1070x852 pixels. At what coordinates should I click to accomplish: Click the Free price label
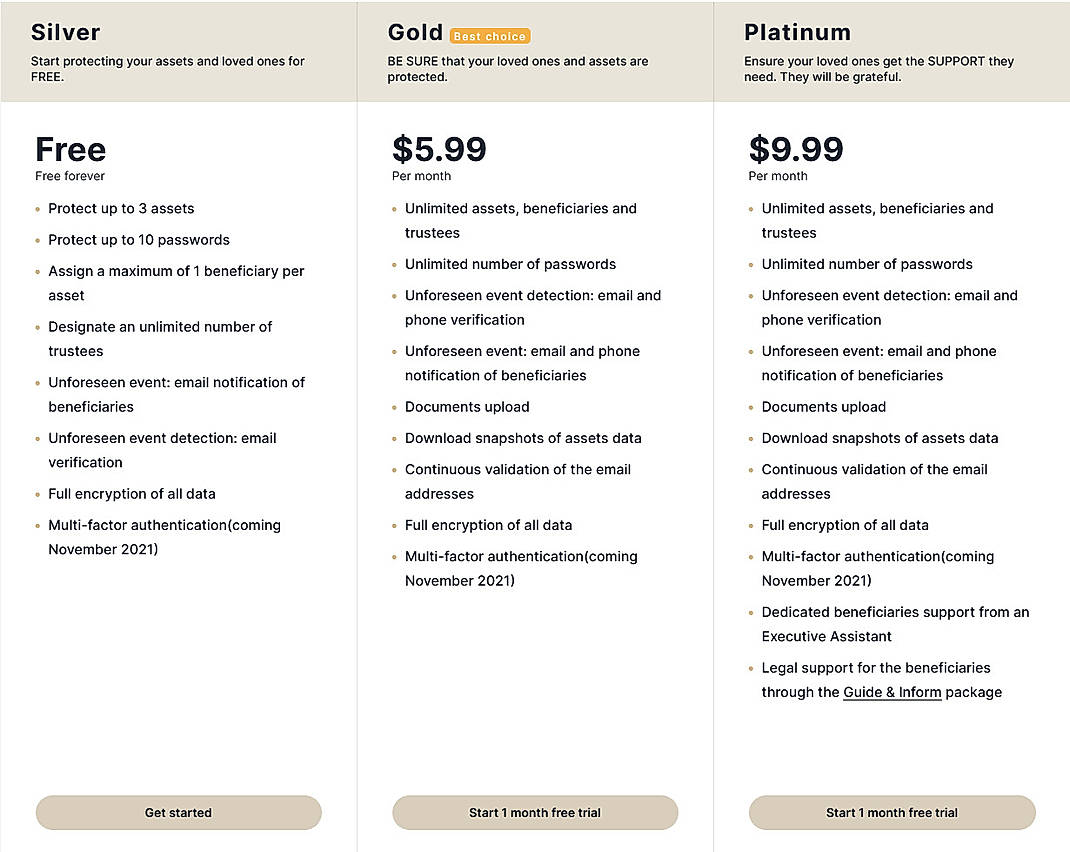point(70,149)
